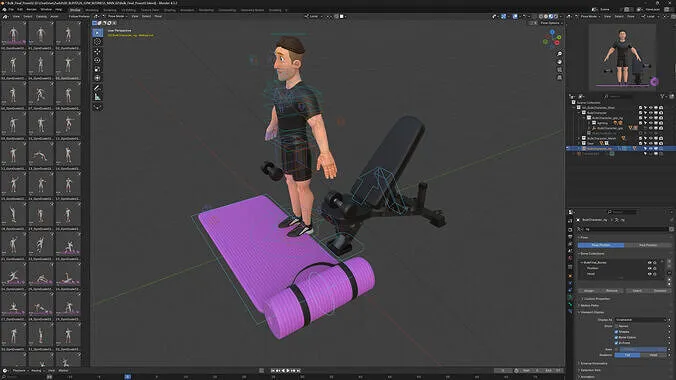Select the Select Box tool in viewport toolbar

click(x=97, y=33)
